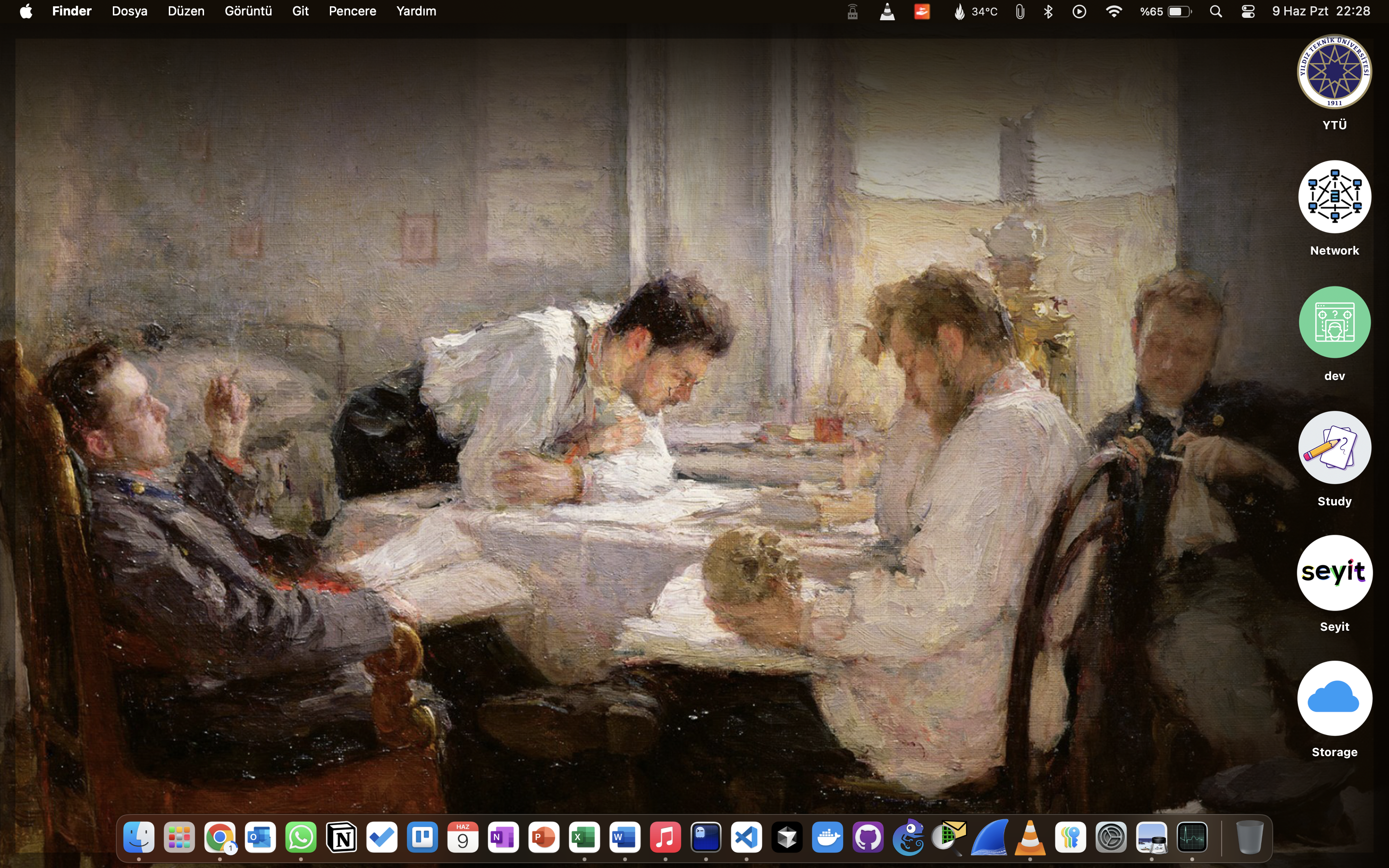
Task: Show the 34°C temperature monitor menu
Action: [x=975, y=11]
